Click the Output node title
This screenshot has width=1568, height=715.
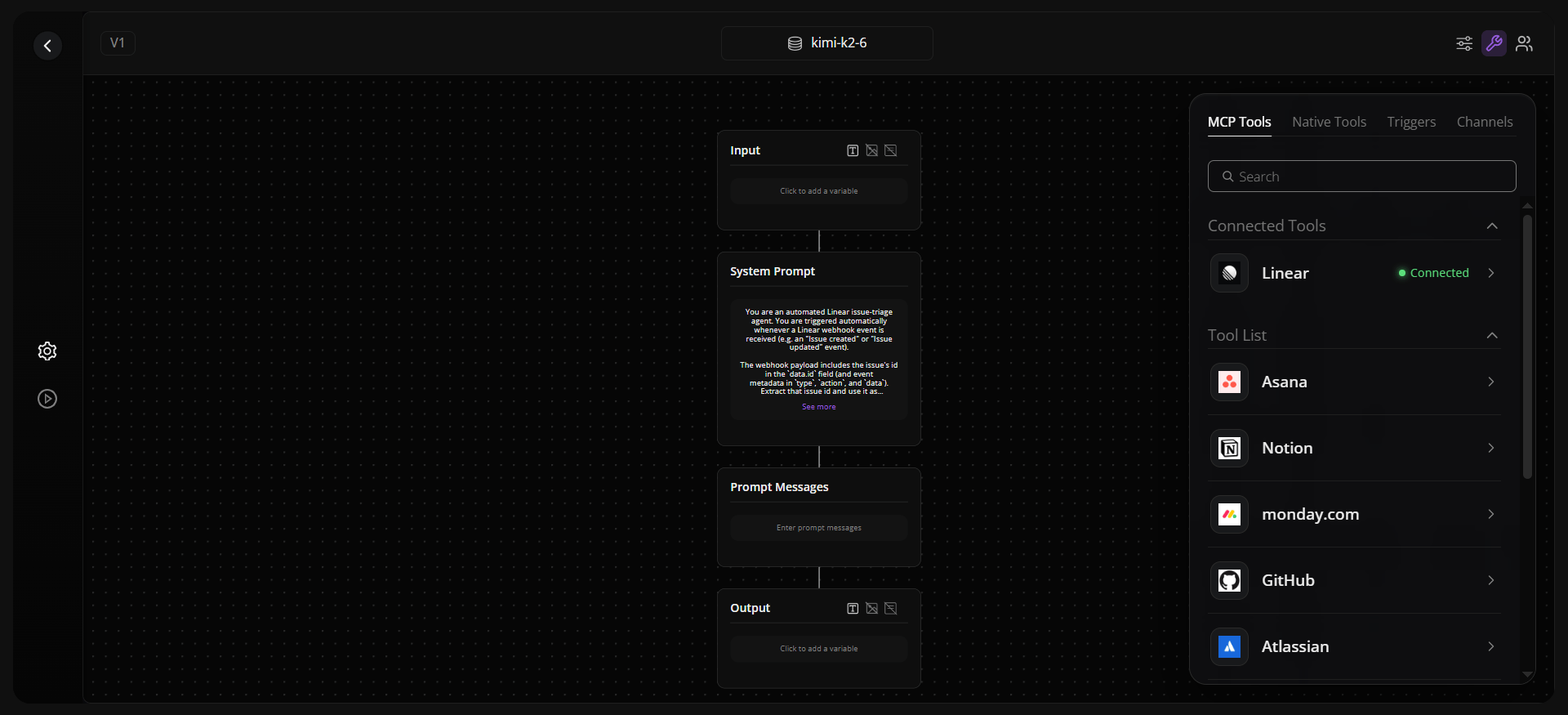pos(750,608)
